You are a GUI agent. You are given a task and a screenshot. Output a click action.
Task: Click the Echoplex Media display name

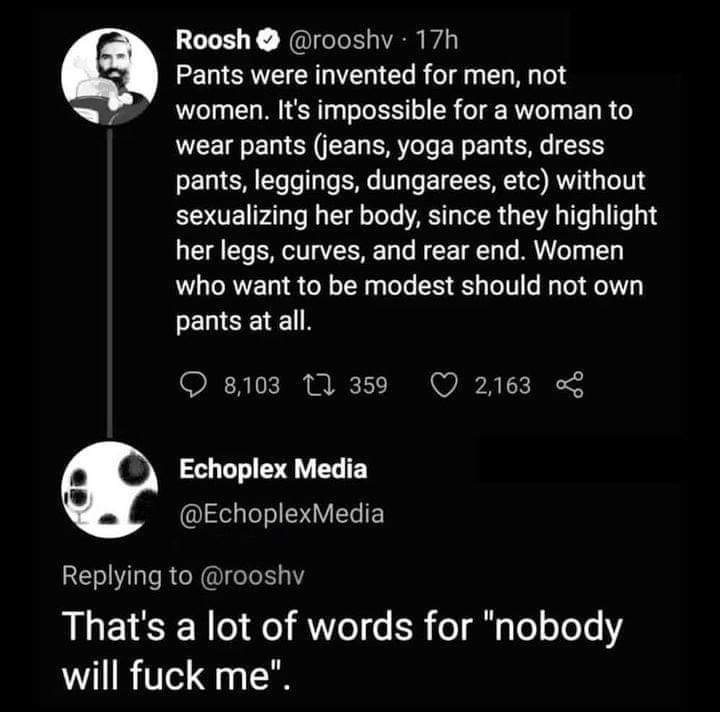[x=273, y=469]
